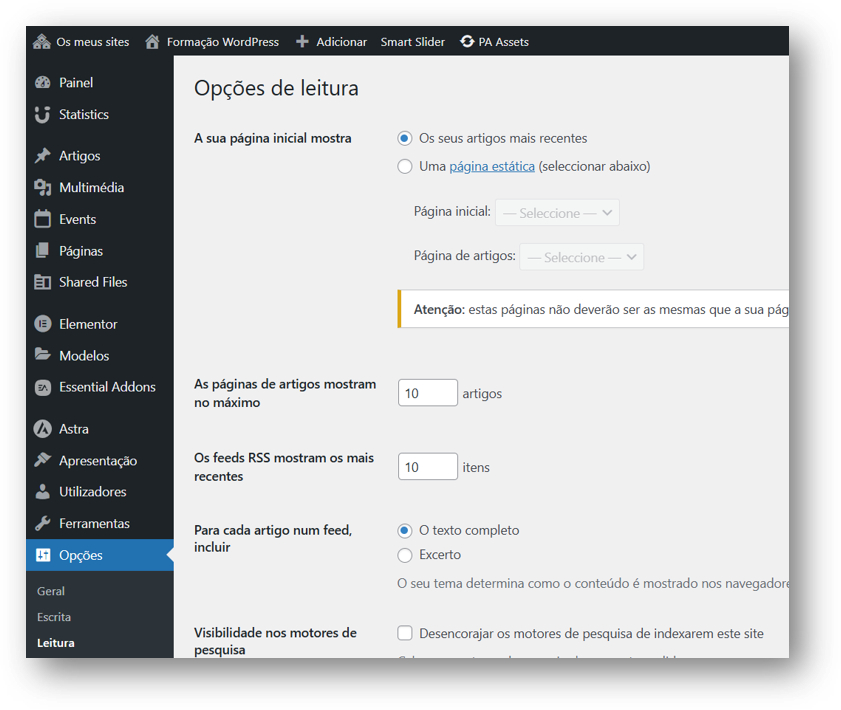
Task: Click the Opções settings sliders icon
Action: click(x=42, y=555)
